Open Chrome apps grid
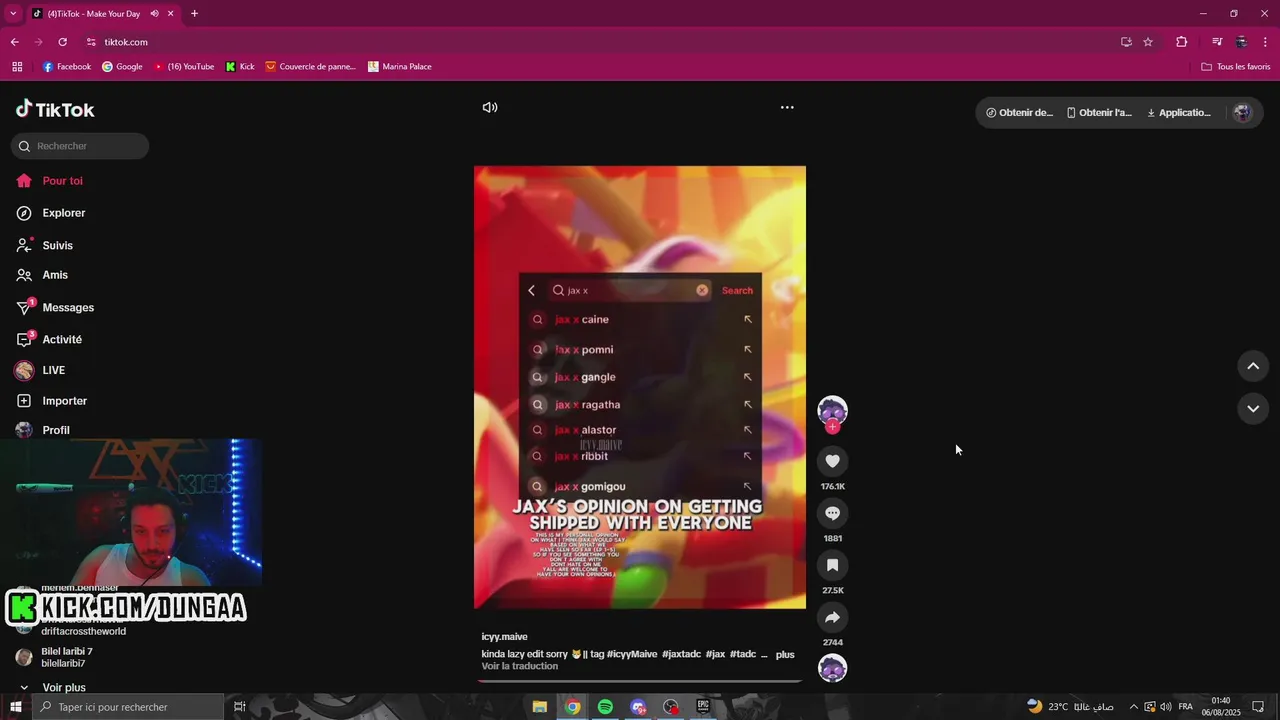The height and width of the screenshot is (720, 1280). (17, 67)
